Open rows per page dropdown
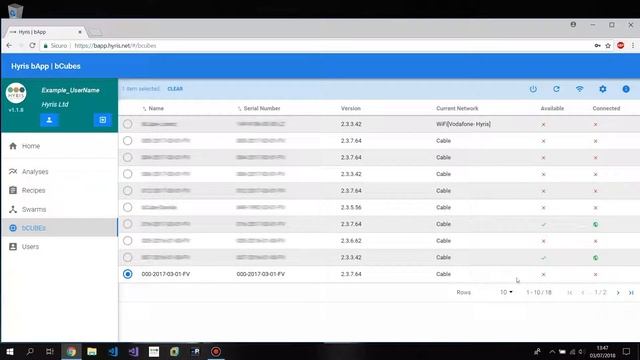 pyautogui.click(x=506, y=292)
